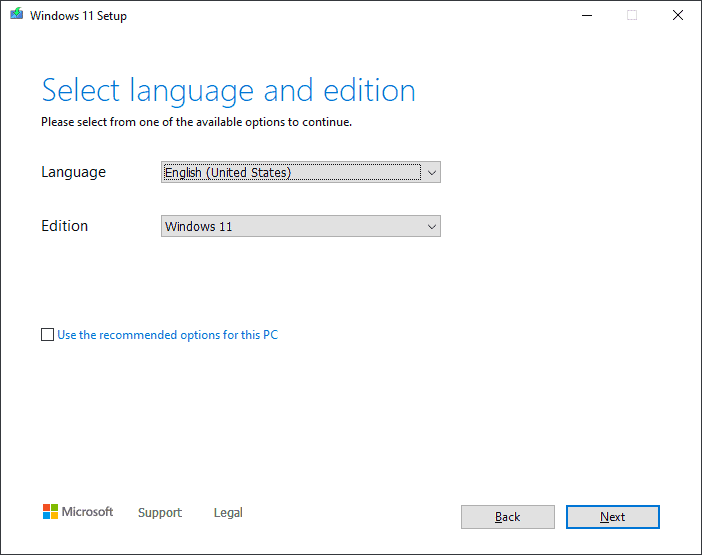Click the Windows 11 edition combo box
Screen dimensions: 702x555
[x=290, y=227]
